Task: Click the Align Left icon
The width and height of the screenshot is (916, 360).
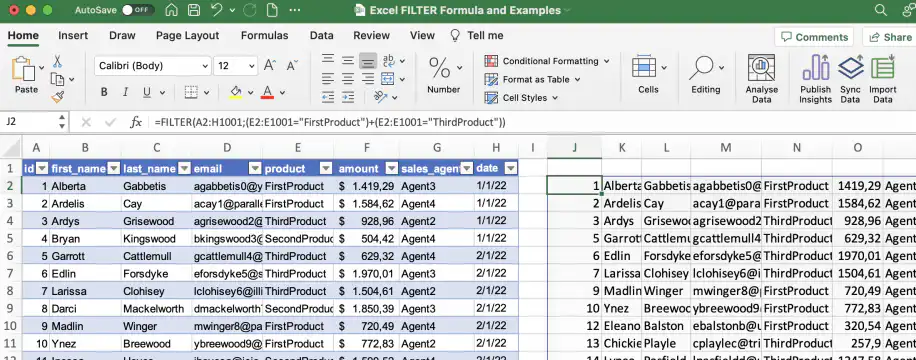Action: click(x=328, y=78)
